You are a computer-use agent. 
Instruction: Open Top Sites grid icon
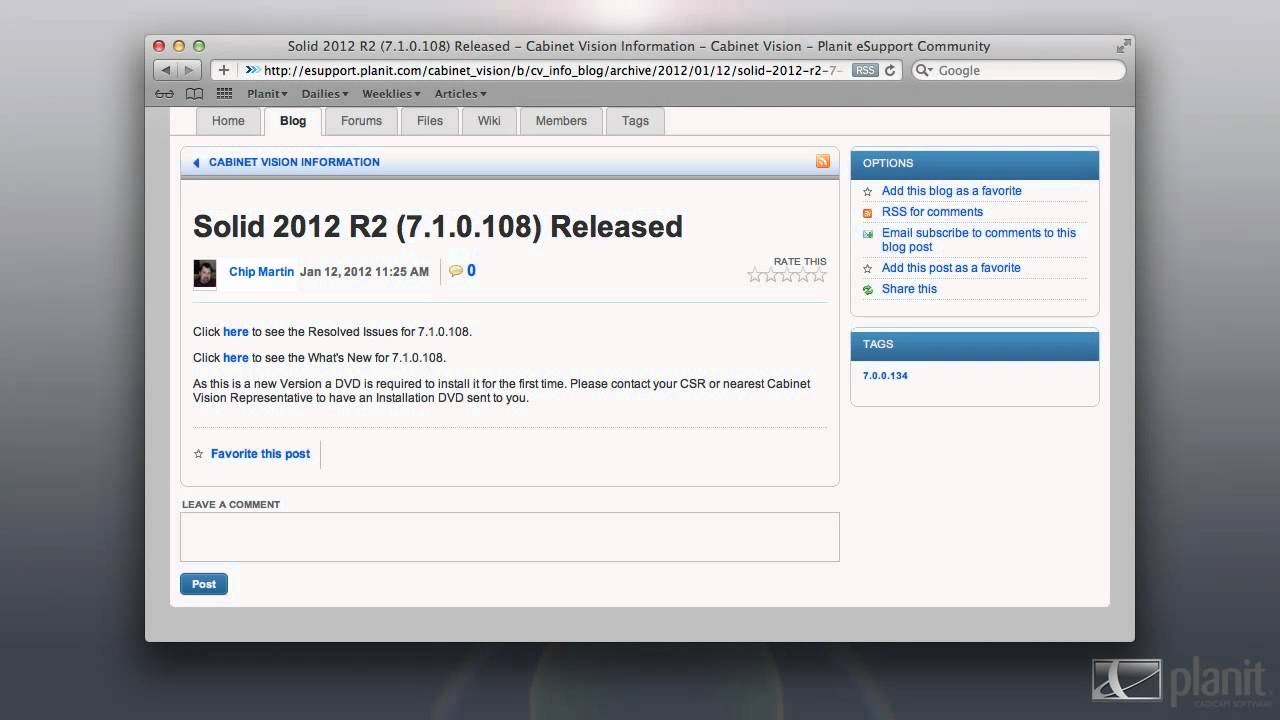pos(224,94)
